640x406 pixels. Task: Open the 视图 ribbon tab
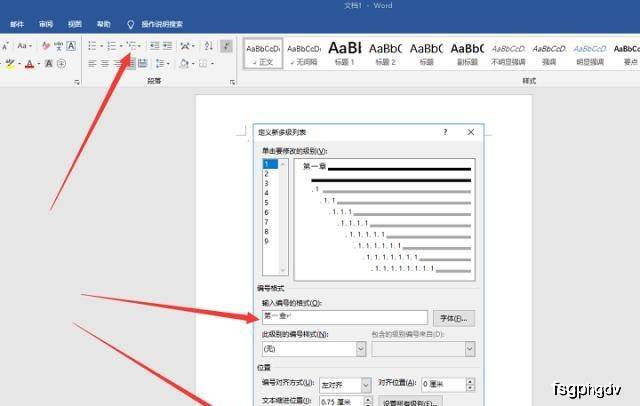(x=75, y=24)
